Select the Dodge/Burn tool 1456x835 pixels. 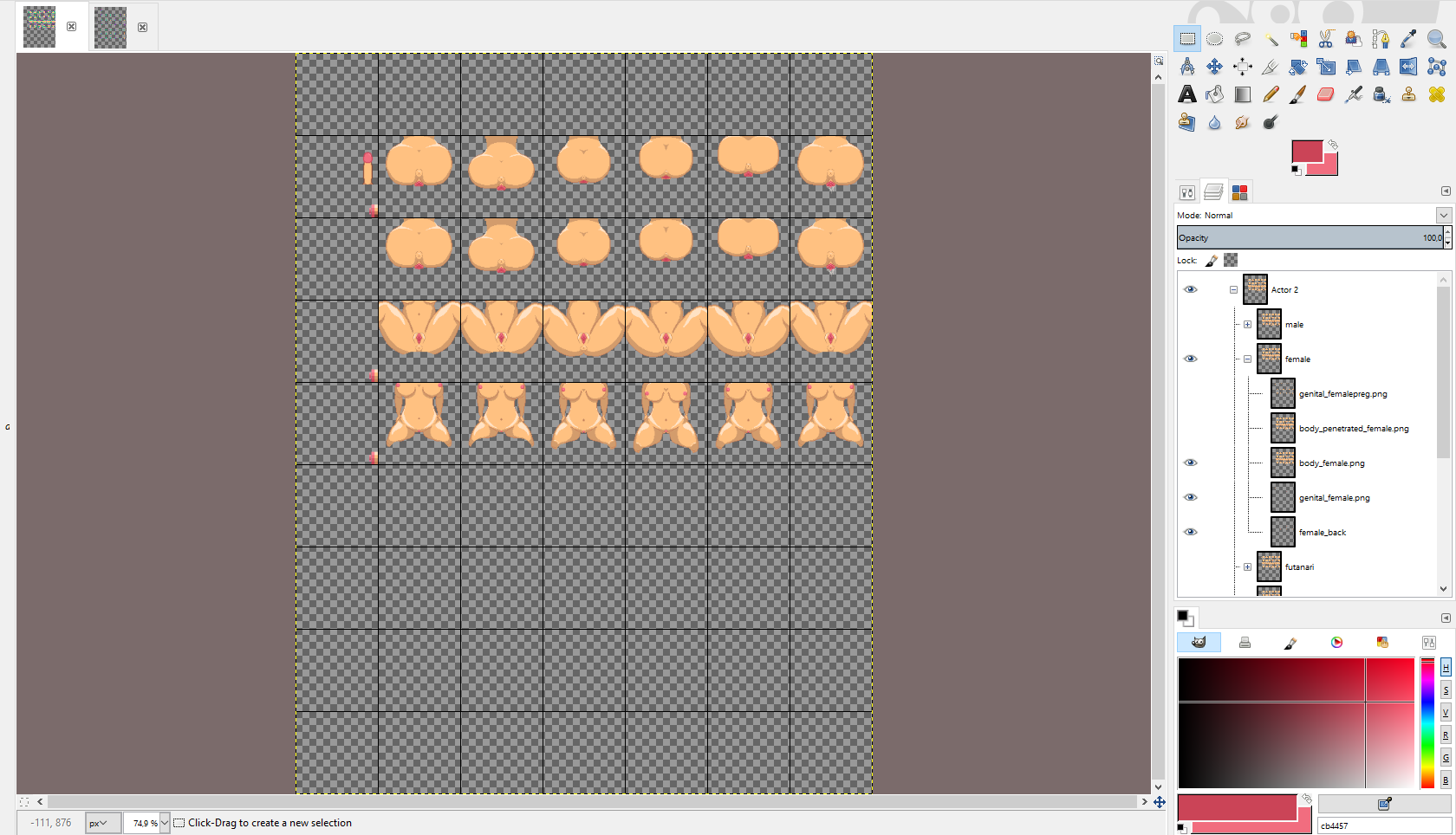tap(1271, 122)
